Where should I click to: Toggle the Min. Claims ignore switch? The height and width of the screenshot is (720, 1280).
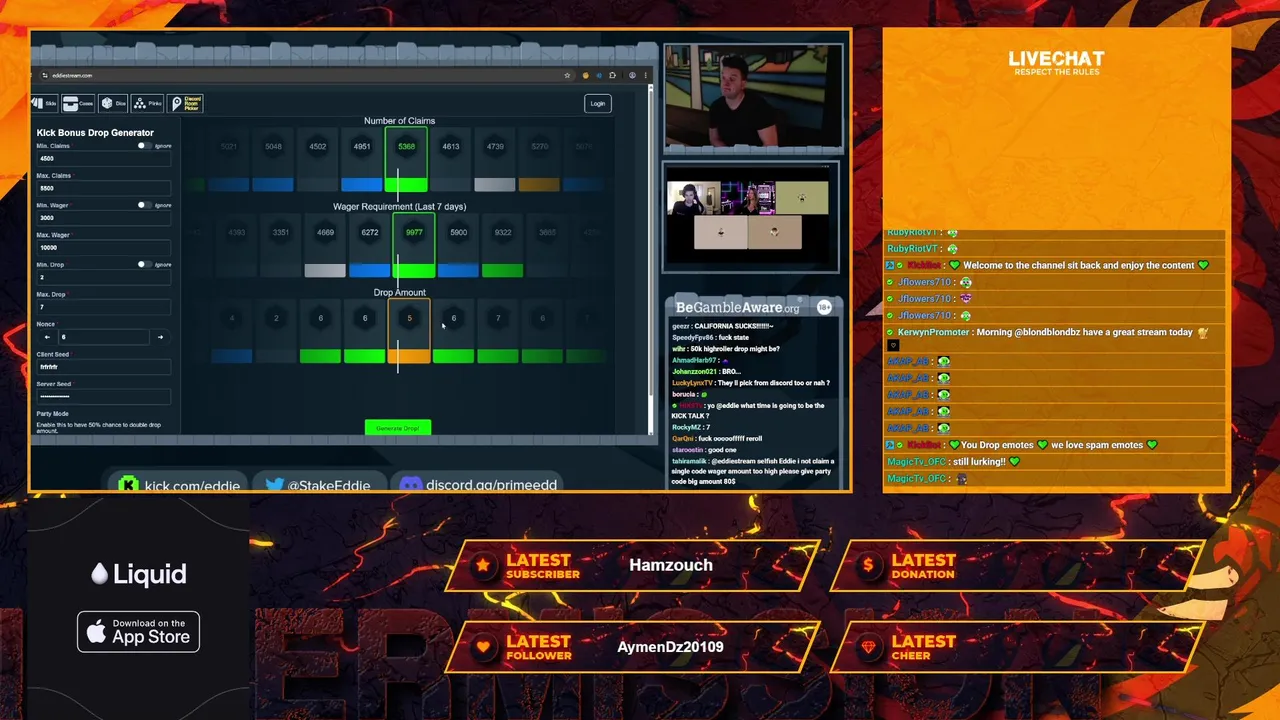(144, 146)
